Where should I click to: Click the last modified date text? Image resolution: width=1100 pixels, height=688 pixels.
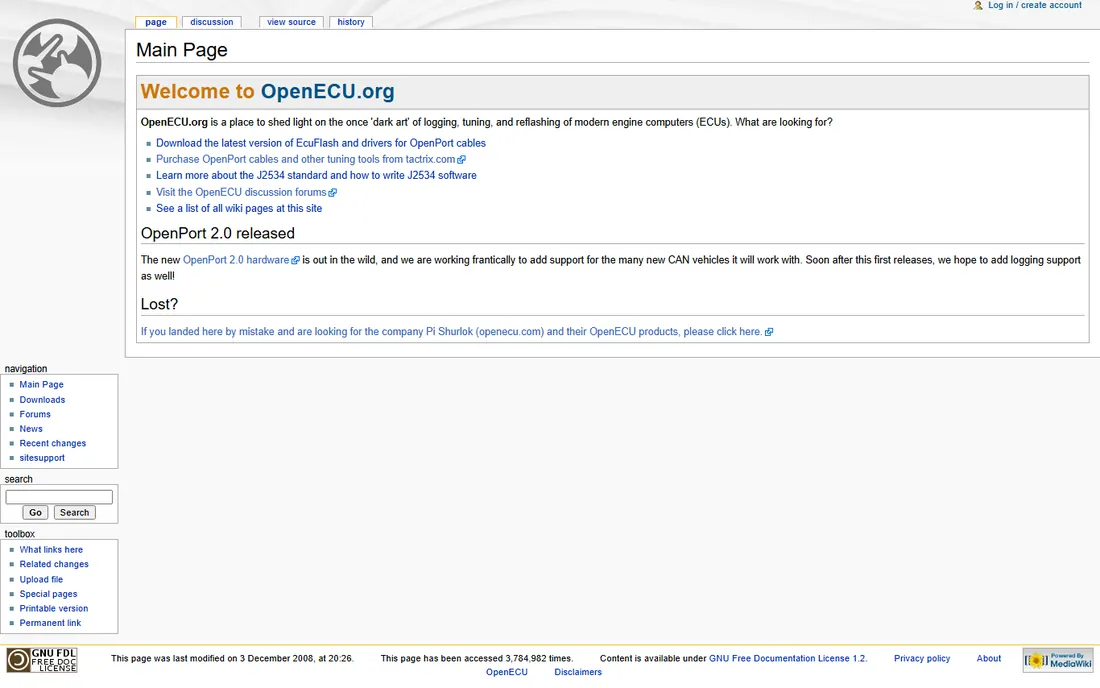232,659
